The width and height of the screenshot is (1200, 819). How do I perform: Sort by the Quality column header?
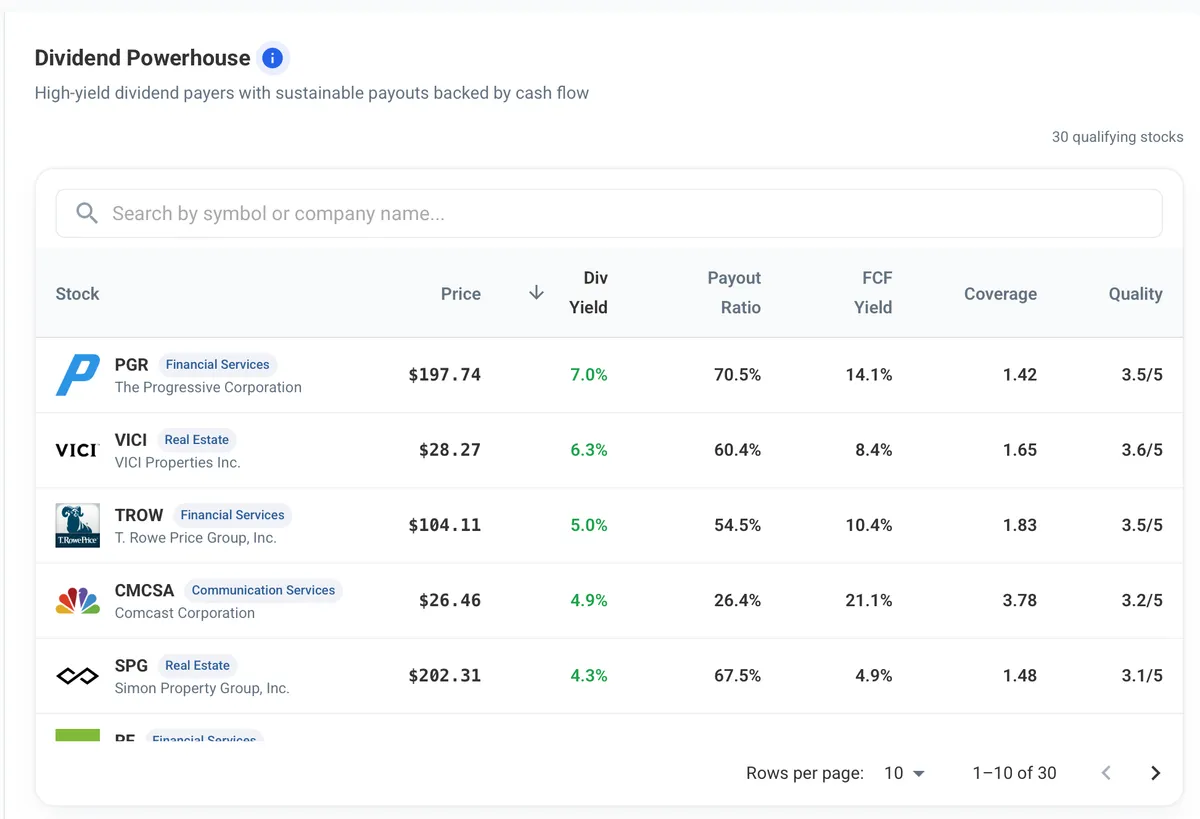click(x=1135, y=293)
